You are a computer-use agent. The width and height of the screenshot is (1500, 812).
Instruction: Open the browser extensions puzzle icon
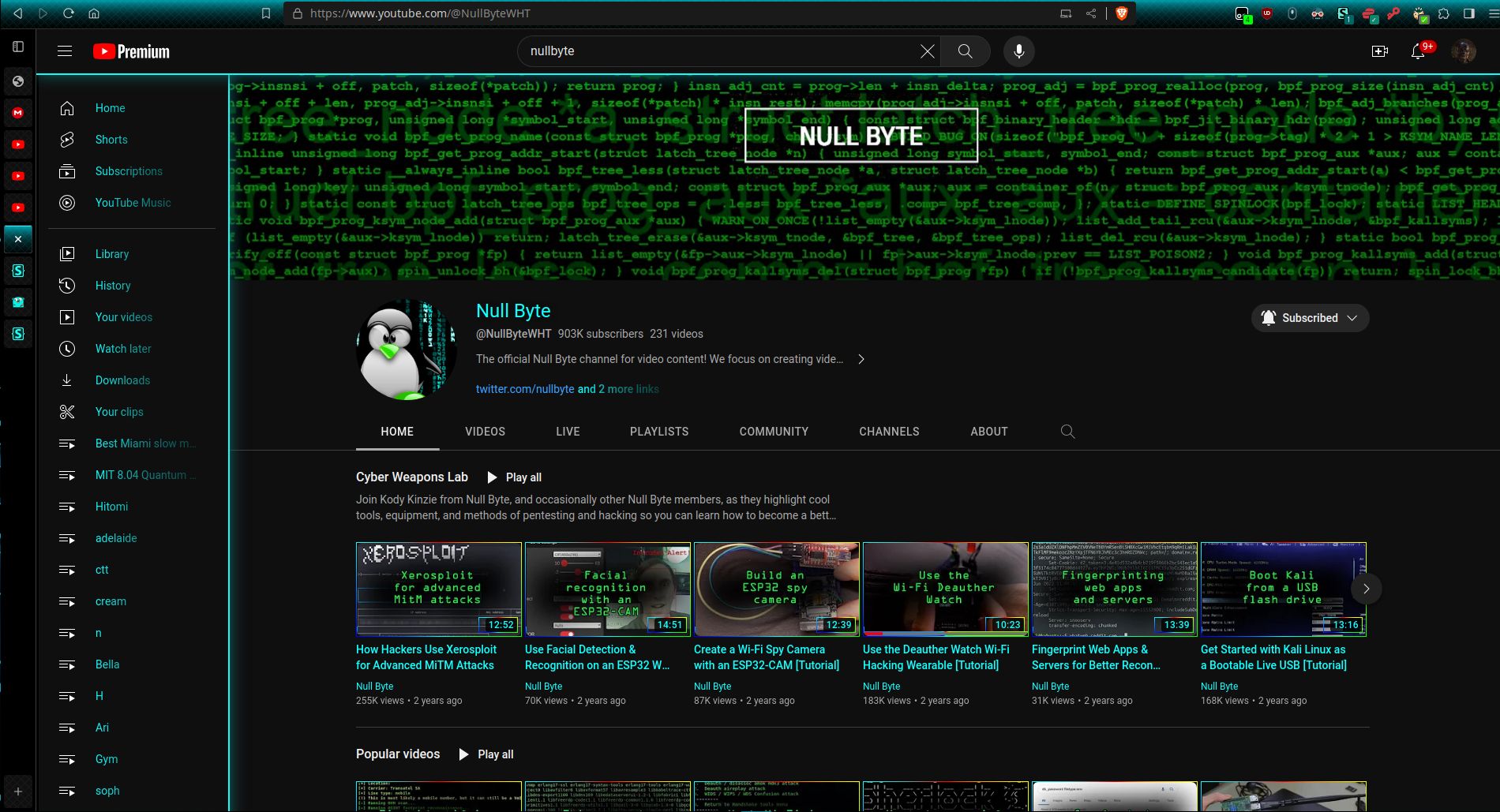[1444, 13]
